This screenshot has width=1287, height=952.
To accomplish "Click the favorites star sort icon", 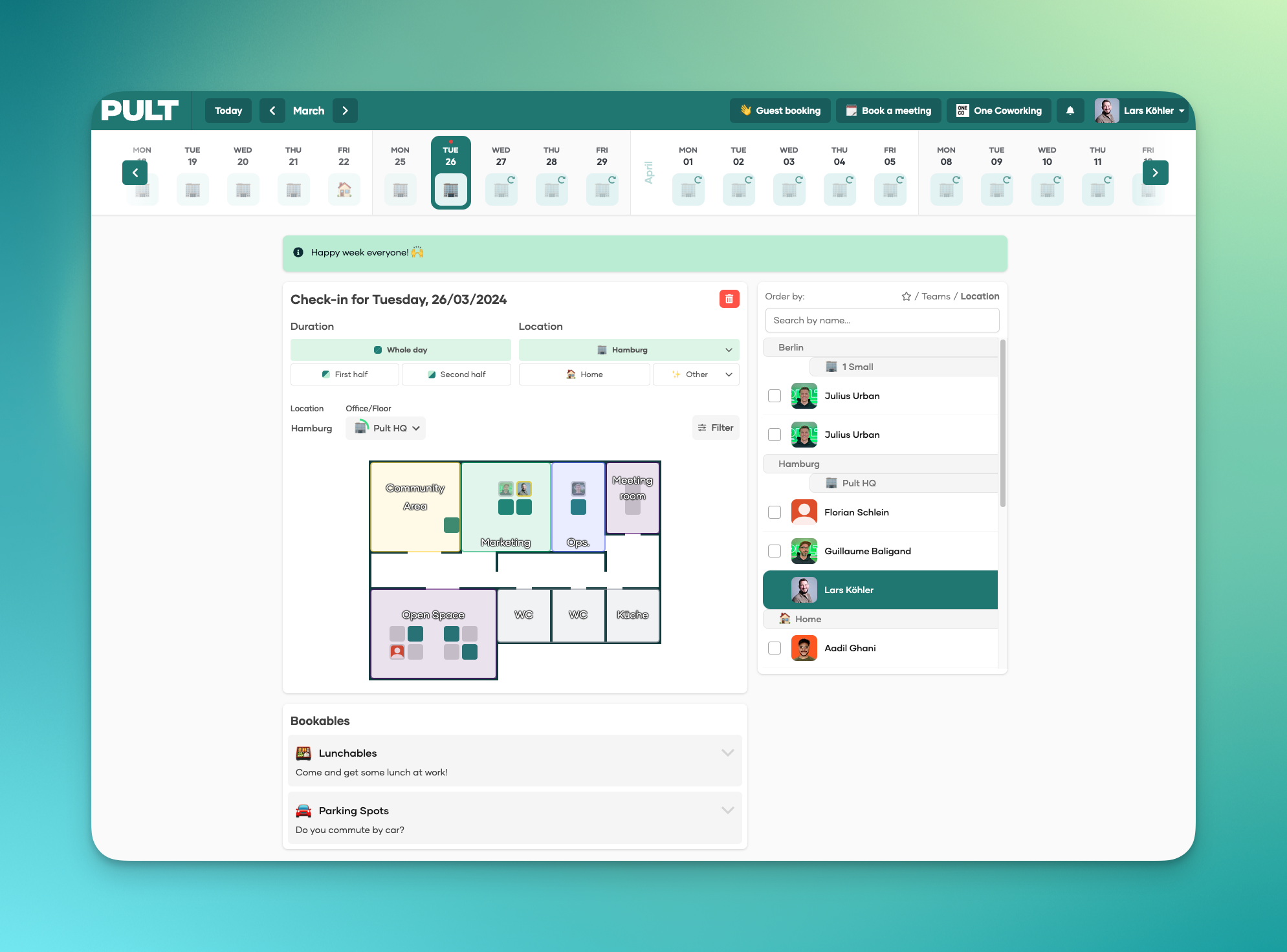I will tap(906, 296).
